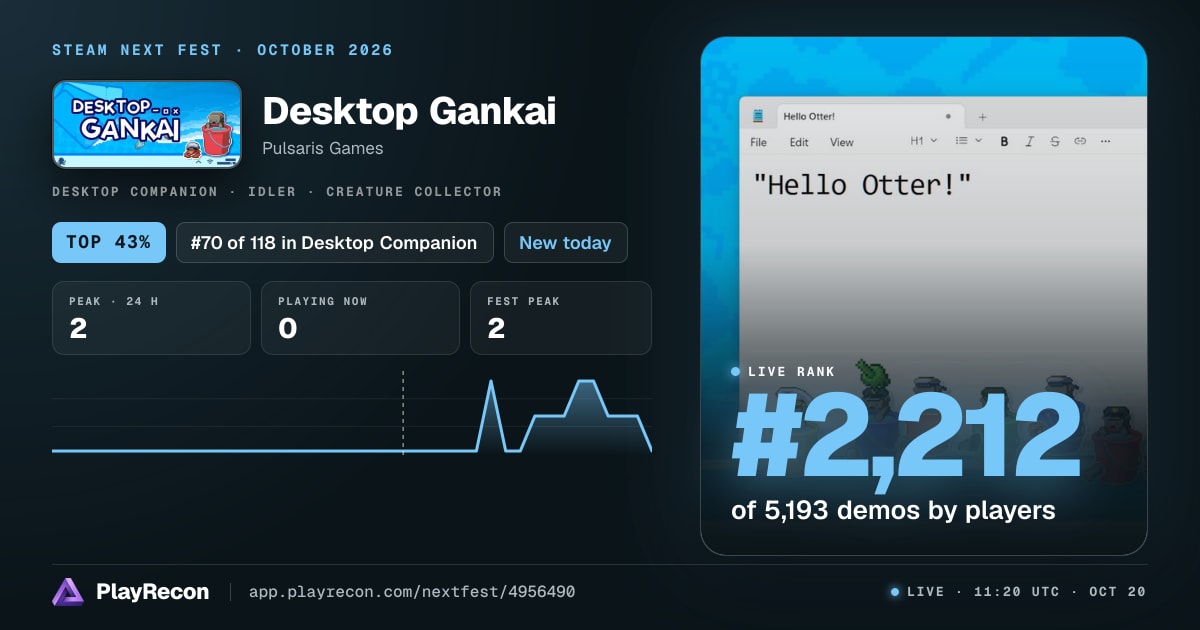Click the PEAK · 24 H stat card
Image resolution: width=1200 pixels, height=630 pixels.
(151, 318)
